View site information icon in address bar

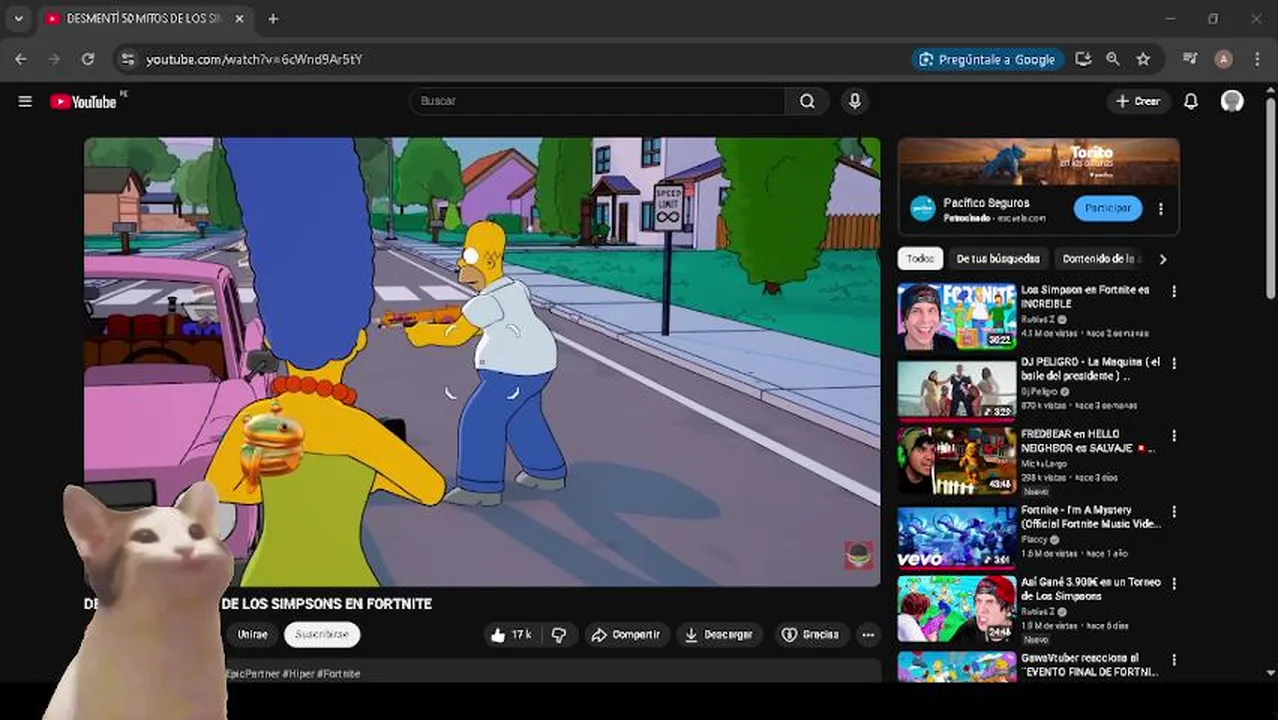click(127, 59)
